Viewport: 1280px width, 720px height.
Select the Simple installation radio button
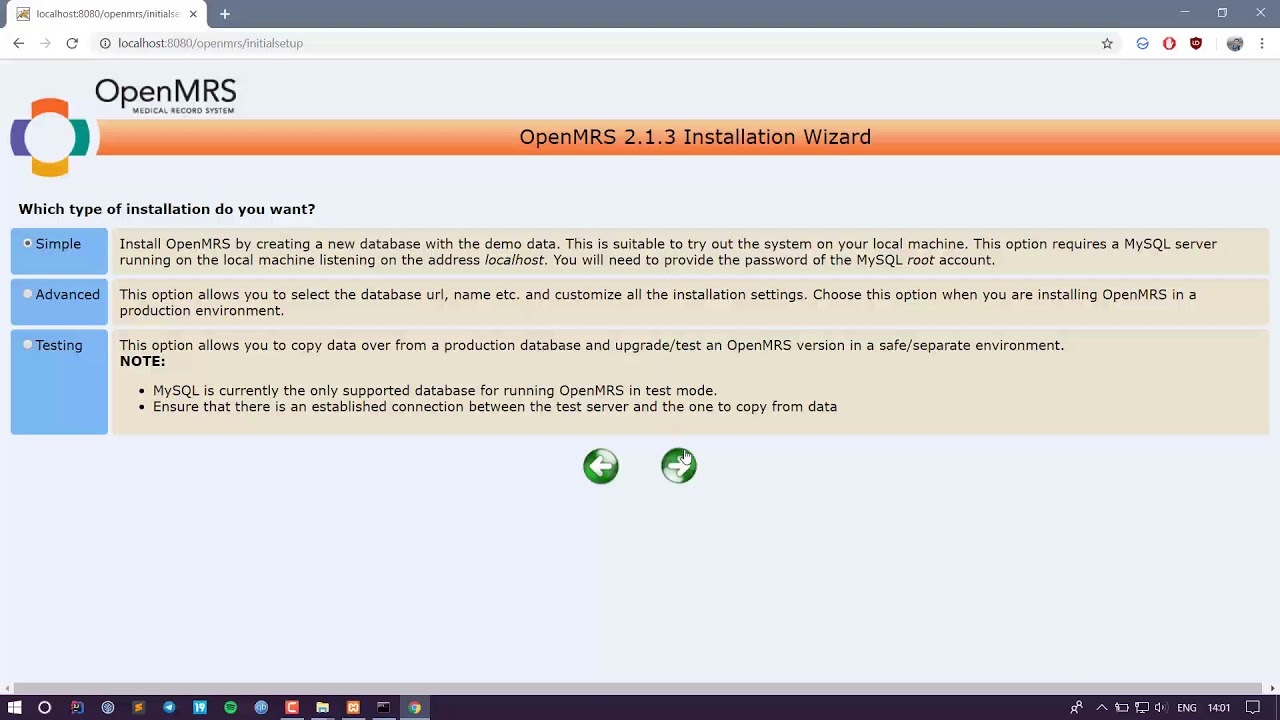coord(28,244)
